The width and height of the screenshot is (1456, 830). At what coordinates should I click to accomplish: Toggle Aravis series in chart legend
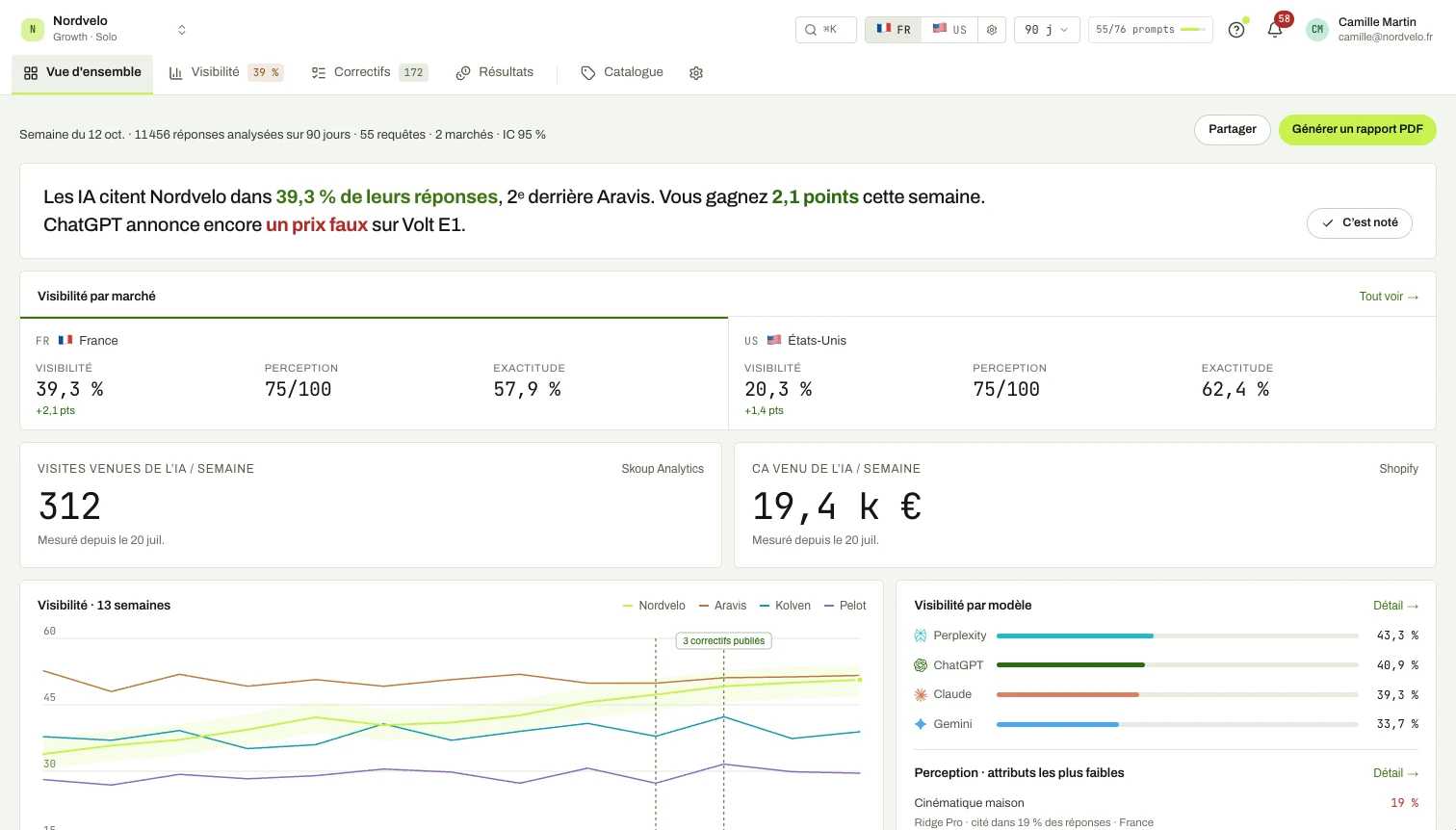click(722, 606)
